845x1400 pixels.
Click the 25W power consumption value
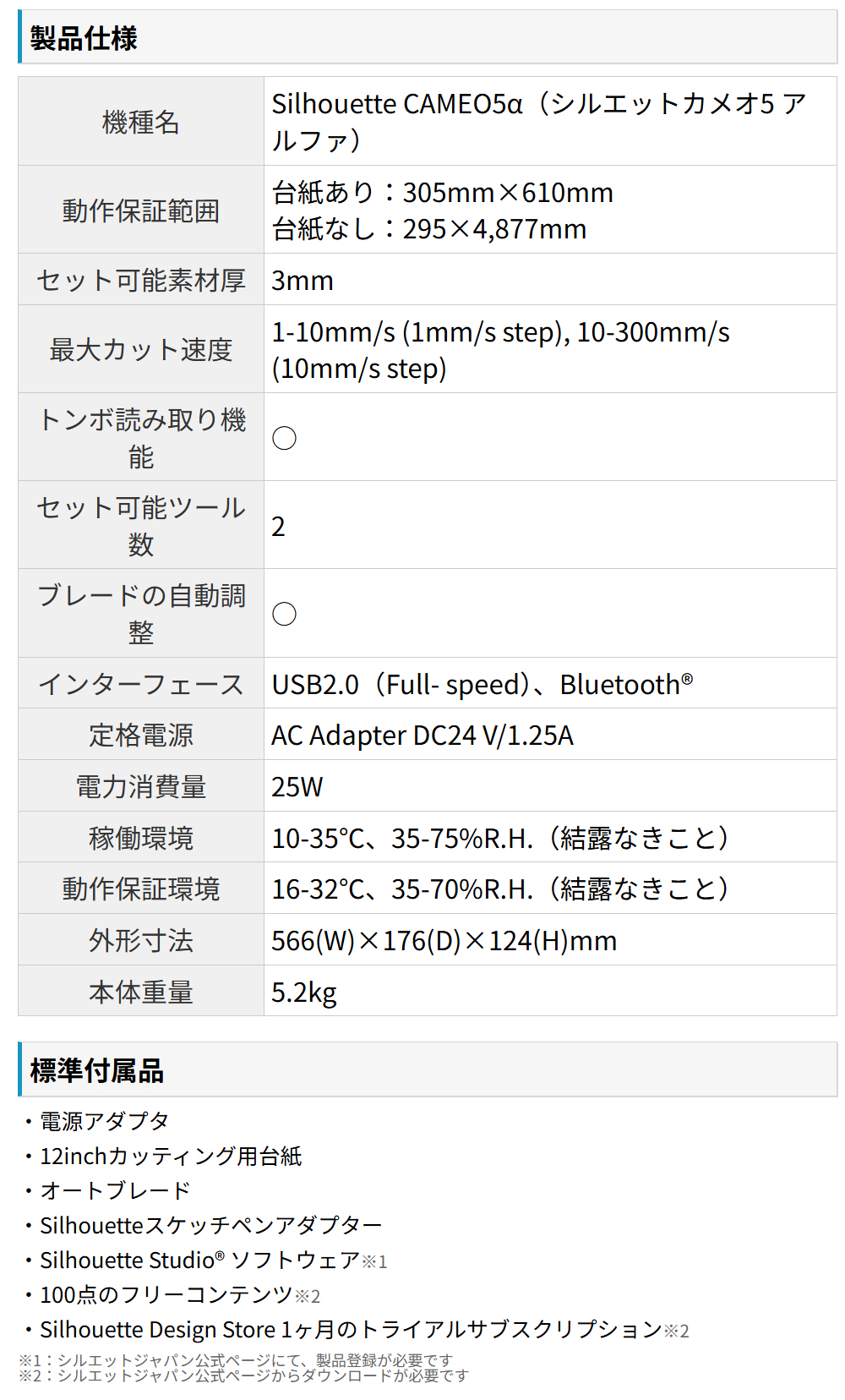pos(297,787)
